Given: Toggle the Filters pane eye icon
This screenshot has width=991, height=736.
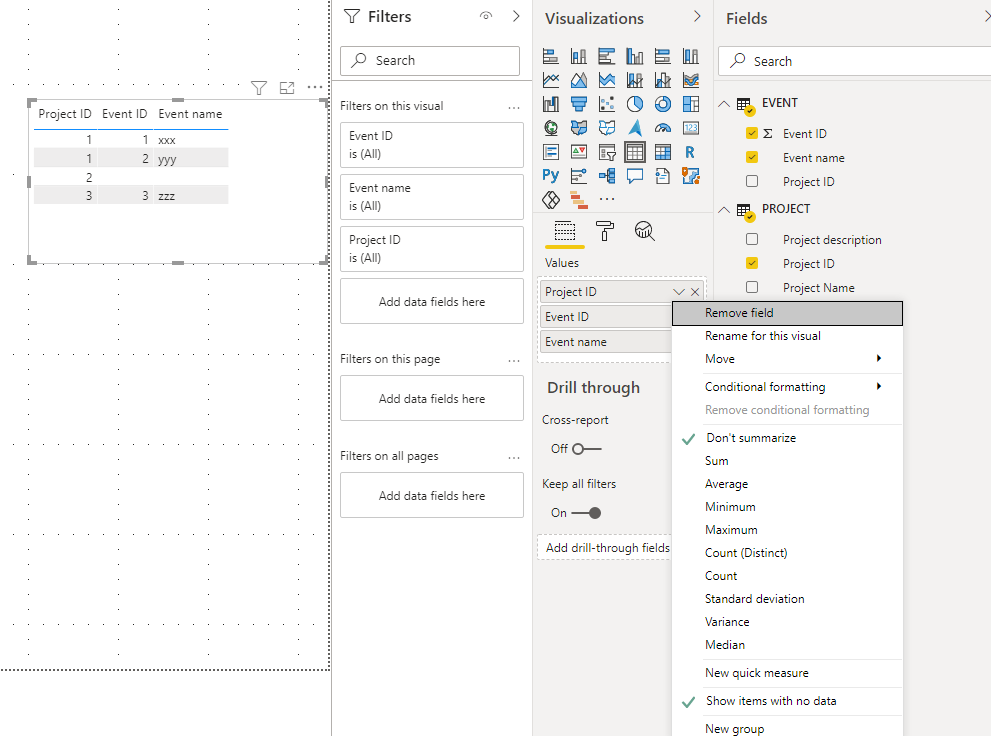Looking at the screenshot, I should pyautogui.click(x=485, y=16).
